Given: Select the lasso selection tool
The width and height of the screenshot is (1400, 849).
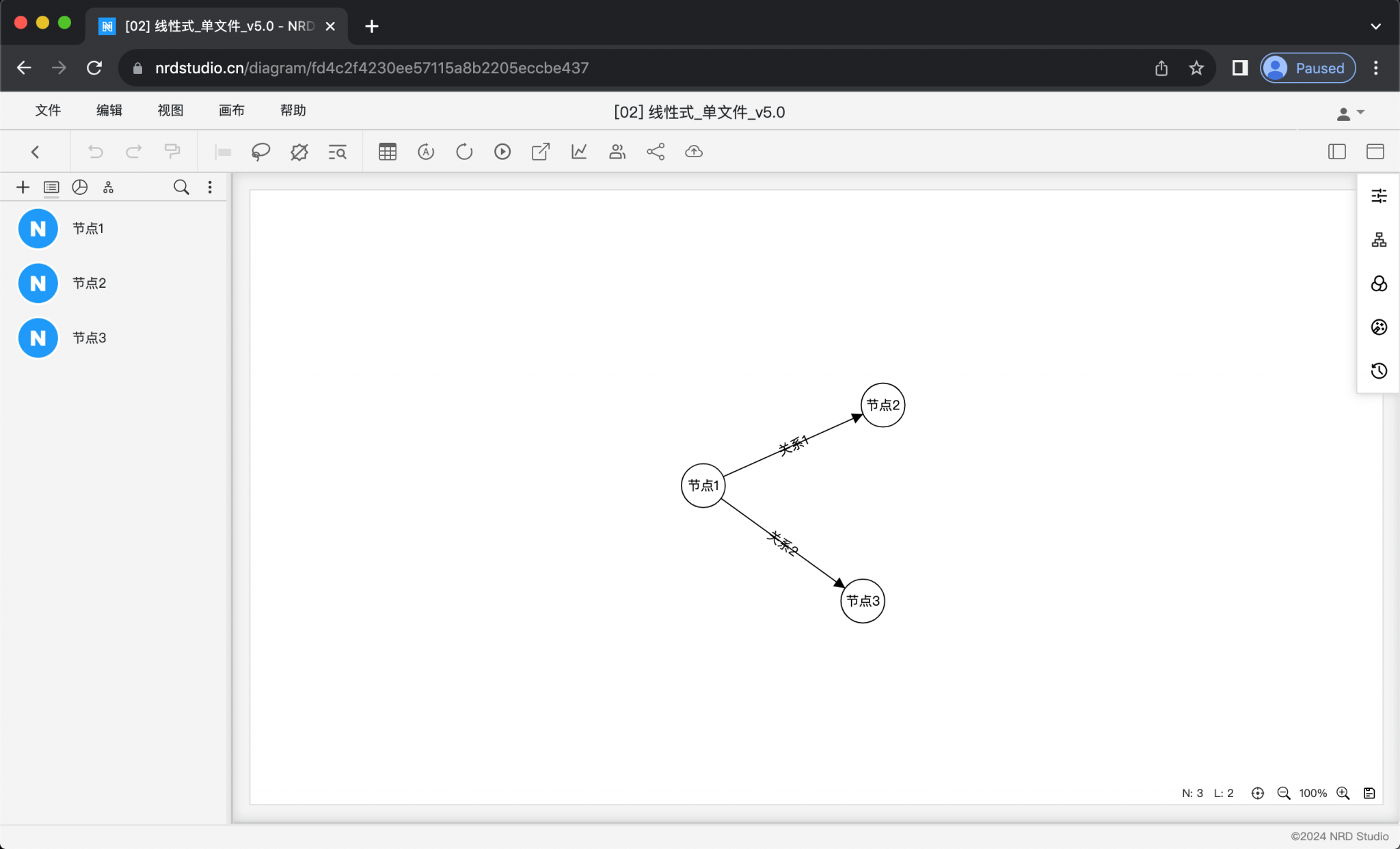Looking at the screenshot, I should click(x=260, y=152).
